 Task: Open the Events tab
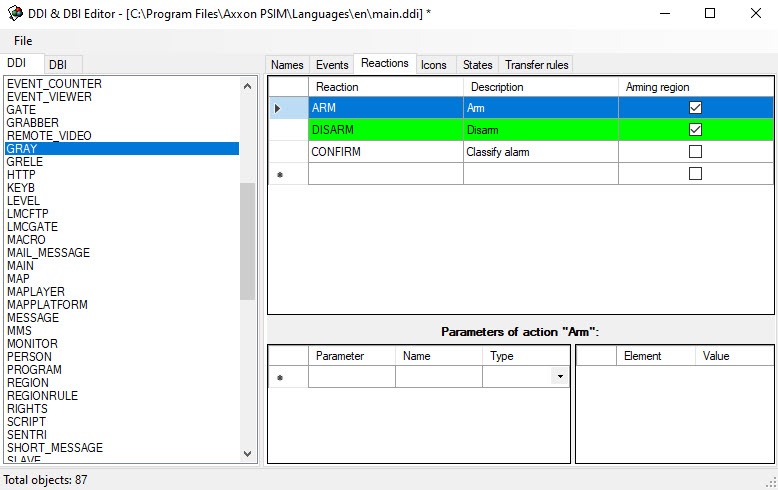pyautogui.click(x=332, y=65)
